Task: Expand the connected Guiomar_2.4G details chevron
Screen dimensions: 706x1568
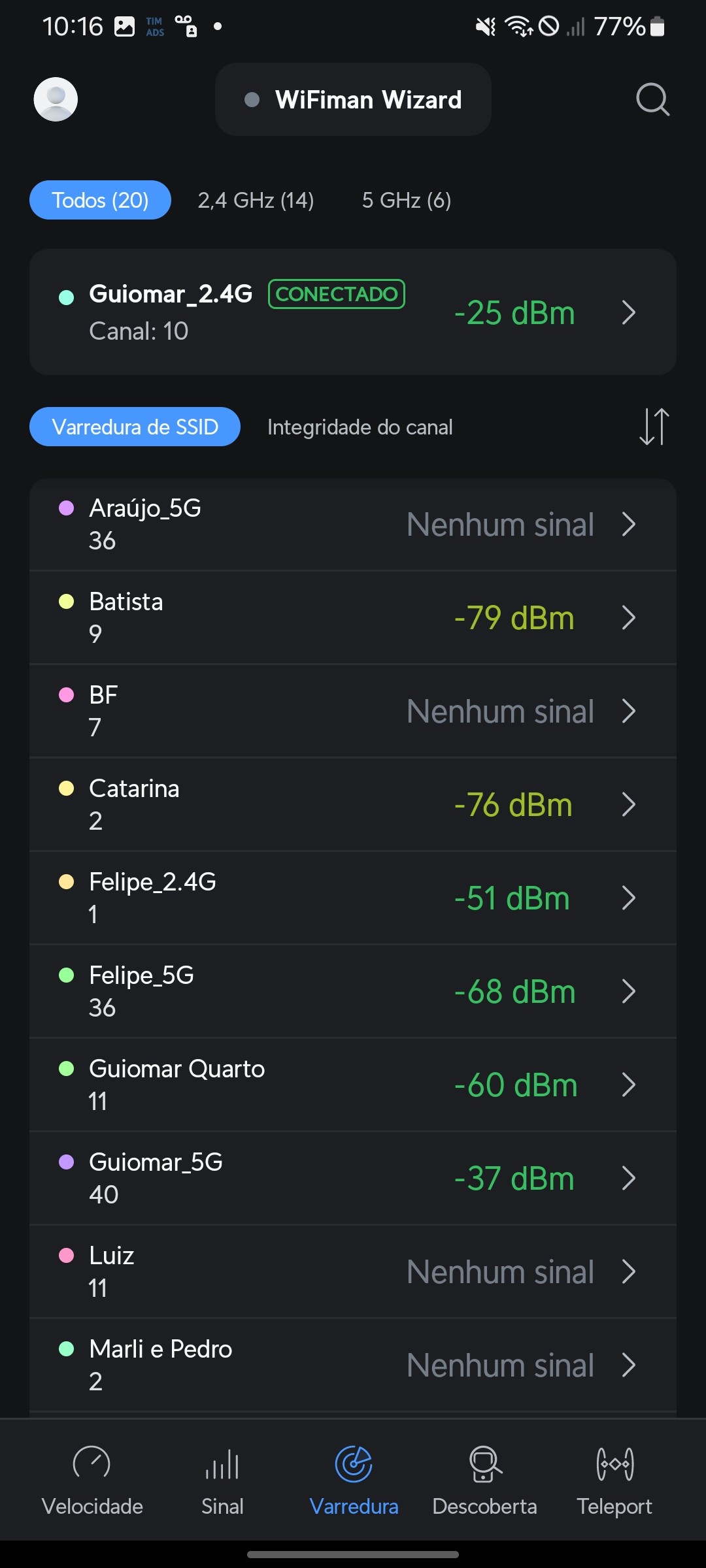Action: [x=629, y=312]
